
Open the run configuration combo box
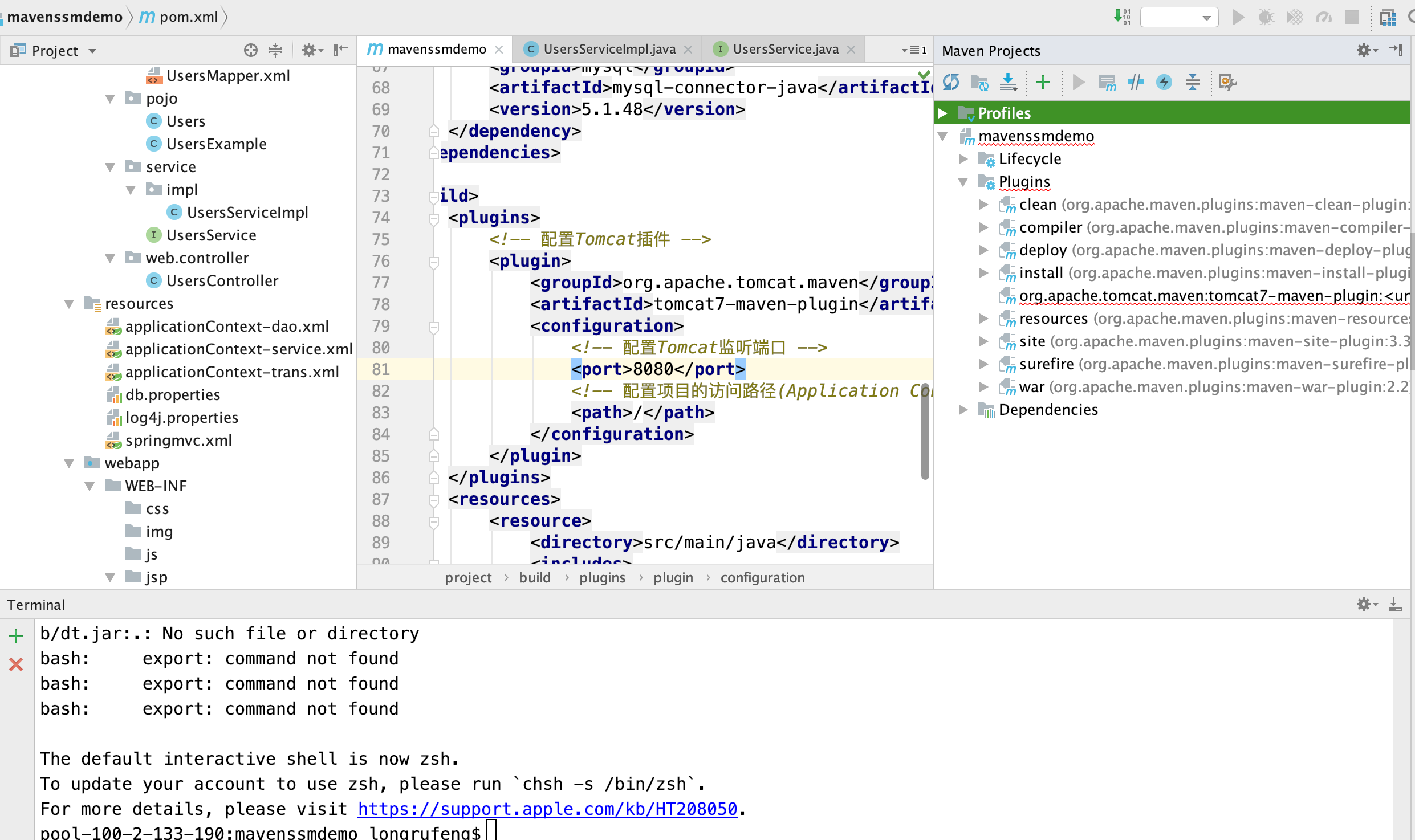[x=1179, y=17]
